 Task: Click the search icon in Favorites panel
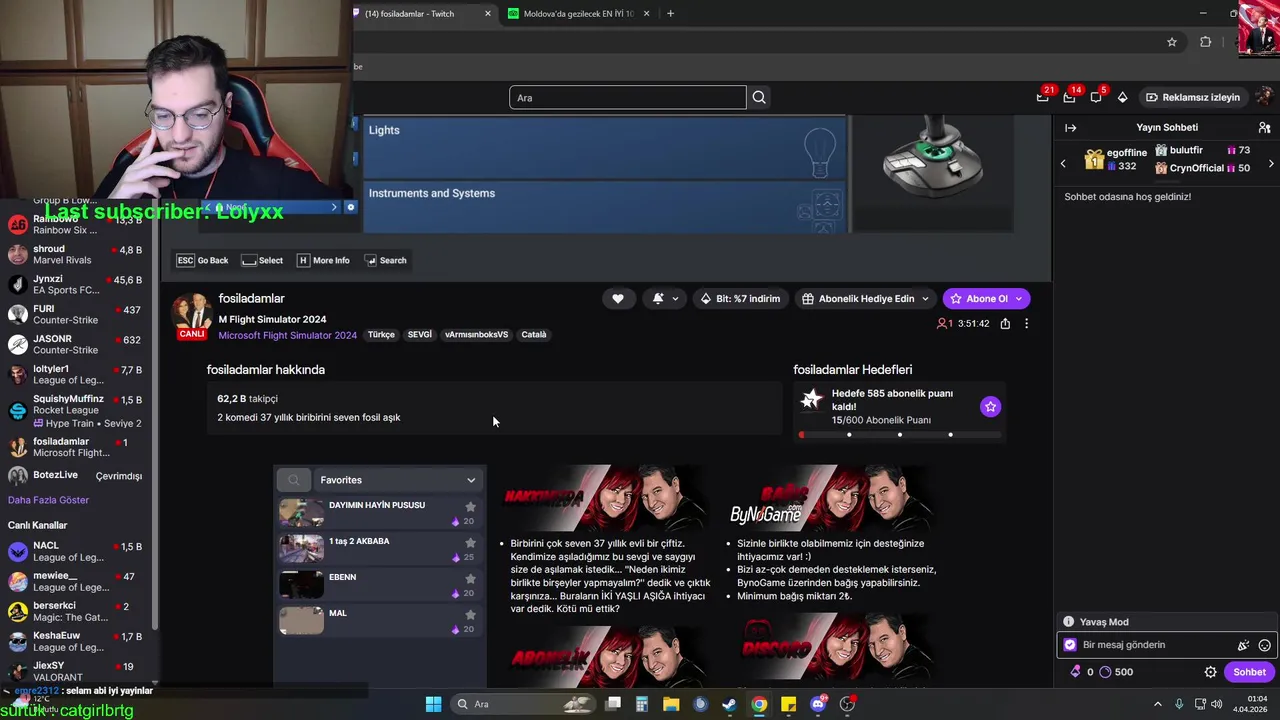coord(294,480)
